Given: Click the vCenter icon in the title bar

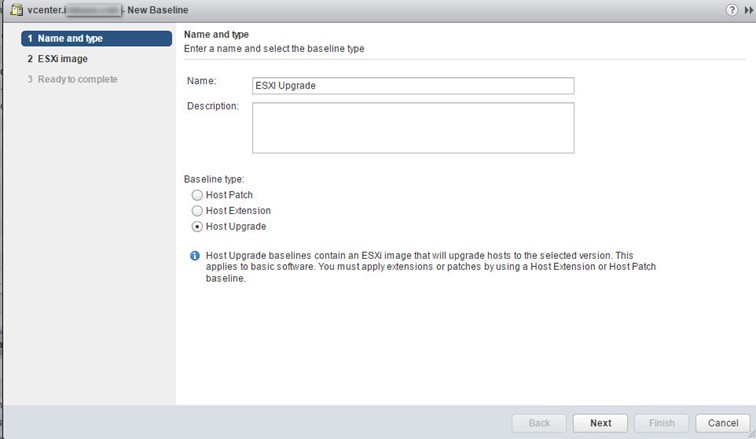Looking at the screenshot, I should [x=17, y=10].
